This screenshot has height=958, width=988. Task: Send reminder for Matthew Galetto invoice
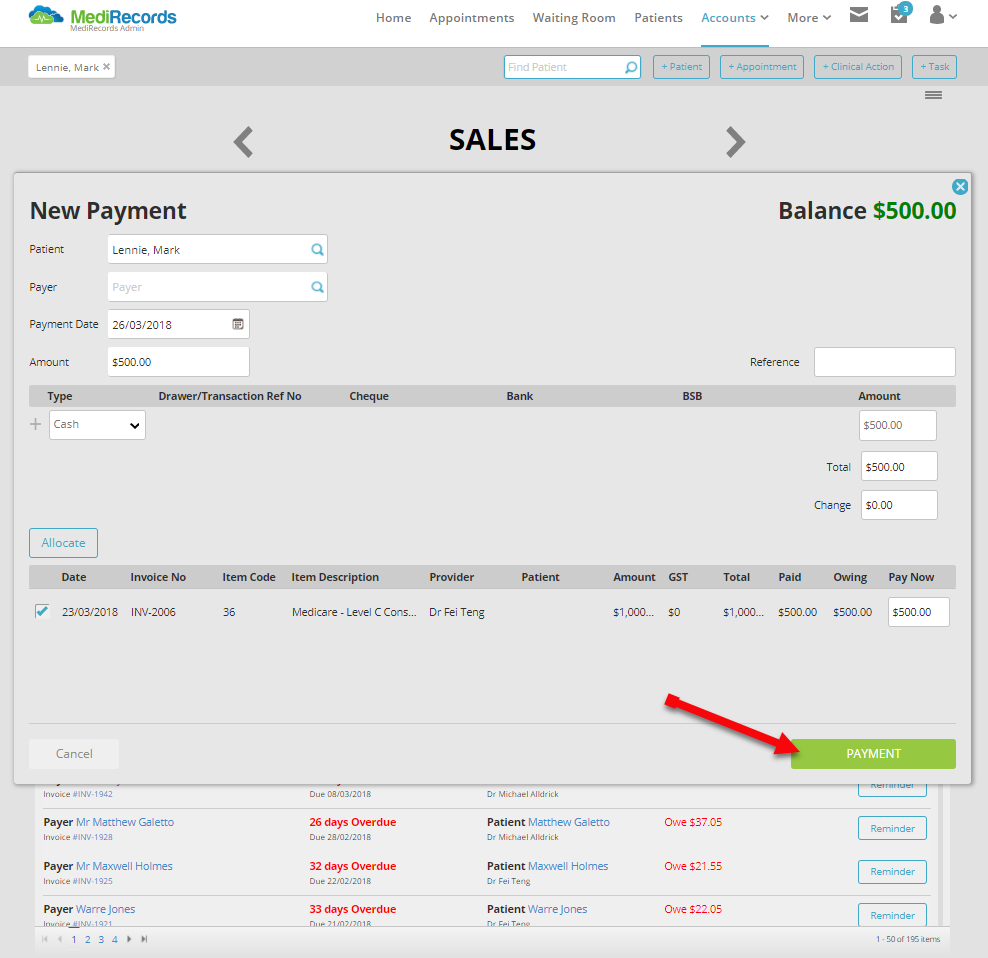892,828
